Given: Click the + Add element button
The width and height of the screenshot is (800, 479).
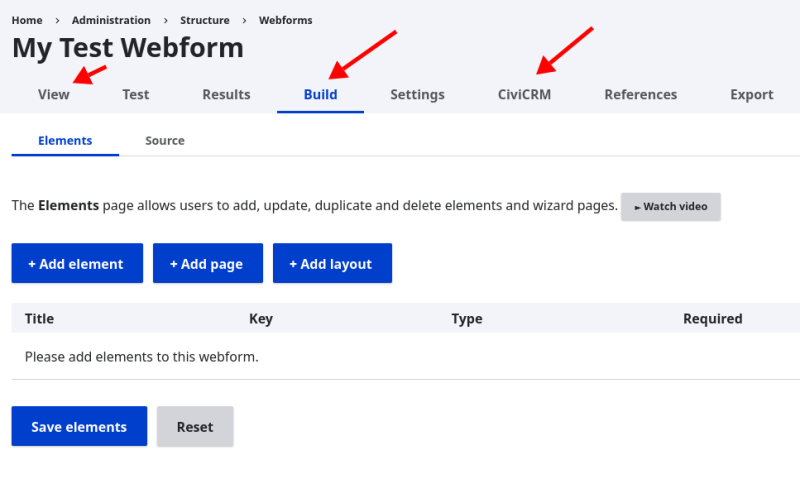Looking at the screenshot, I should (77, 263).
